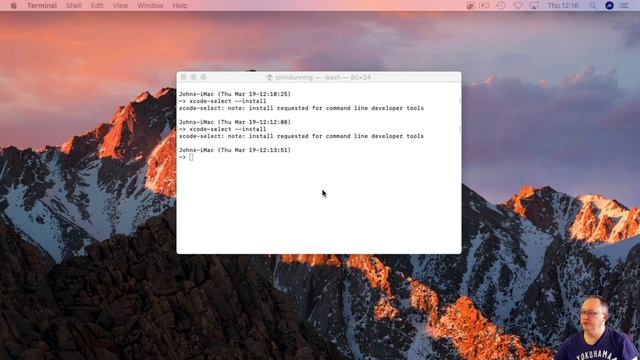Zoom the Terminal window with green button
640x360 pixels.
(203, 77)
